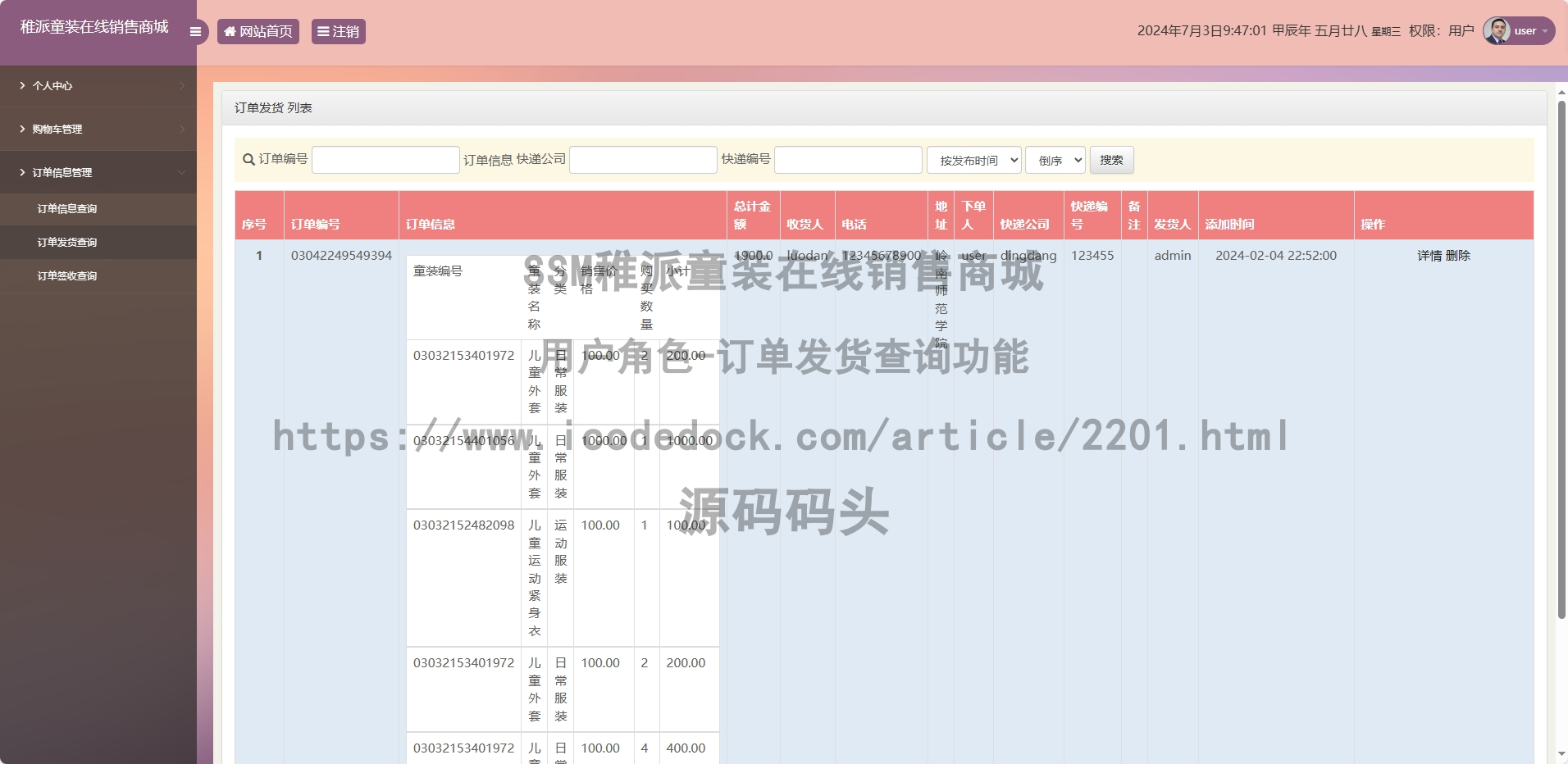Click the 总计金额 column header
The width and height of the screenshot is (1568, 764).
[752, 215]
